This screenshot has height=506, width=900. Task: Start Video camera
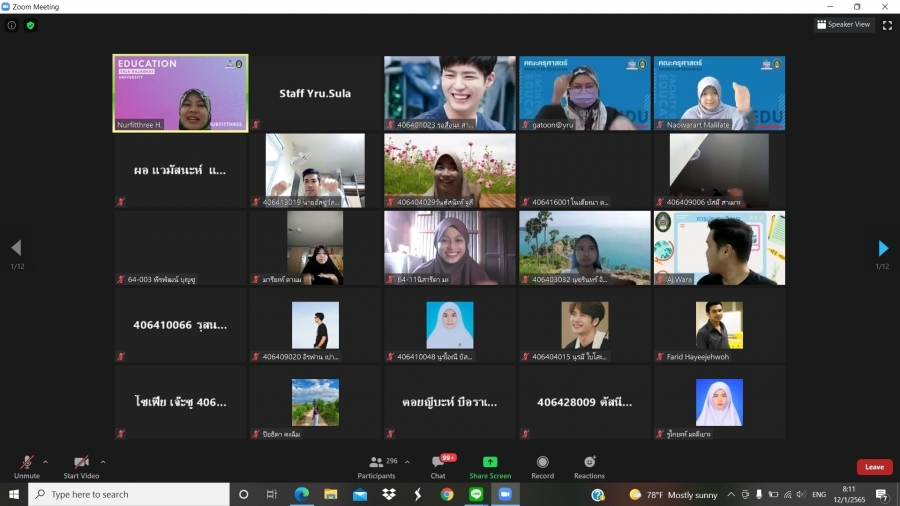(x=81, y=463)
